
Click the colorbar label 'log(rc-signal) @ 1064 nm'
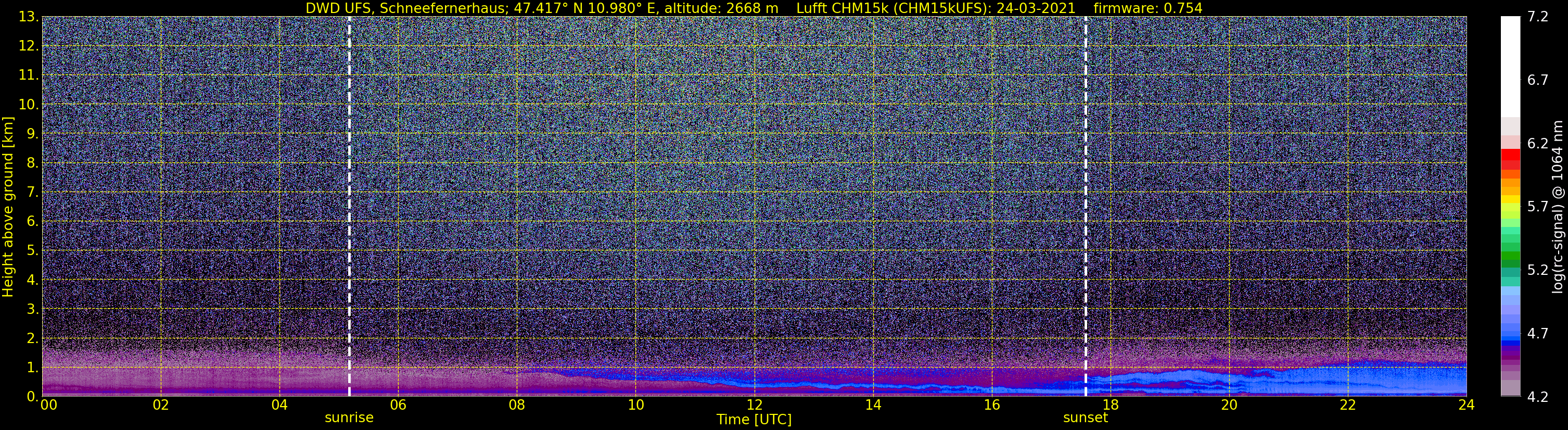pyautogui.click(x=1559, y=207)
